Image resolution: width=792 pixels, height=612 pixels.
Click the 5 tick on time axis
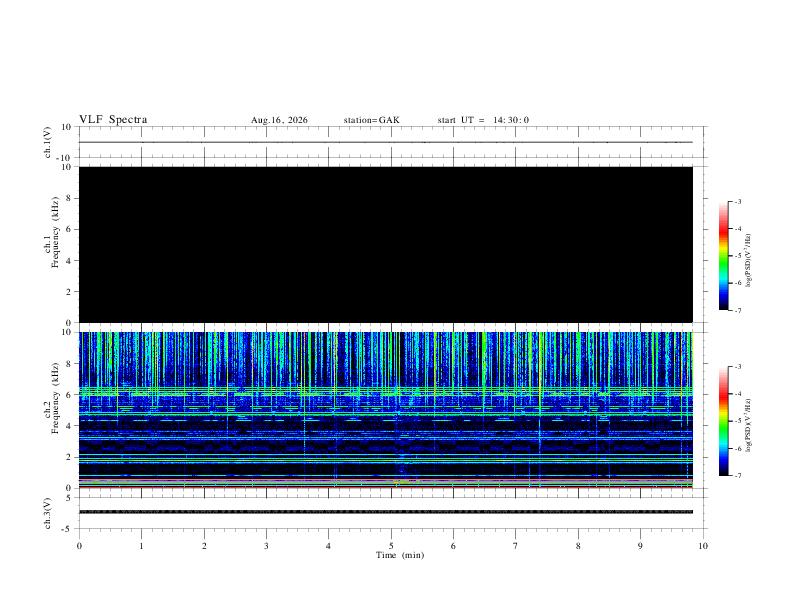[391, 546]
